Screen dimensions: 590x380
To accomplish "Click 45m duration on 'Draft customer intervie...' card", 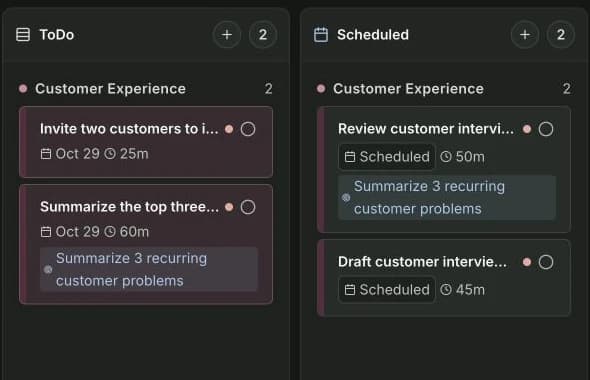I will tap(462, 290).
